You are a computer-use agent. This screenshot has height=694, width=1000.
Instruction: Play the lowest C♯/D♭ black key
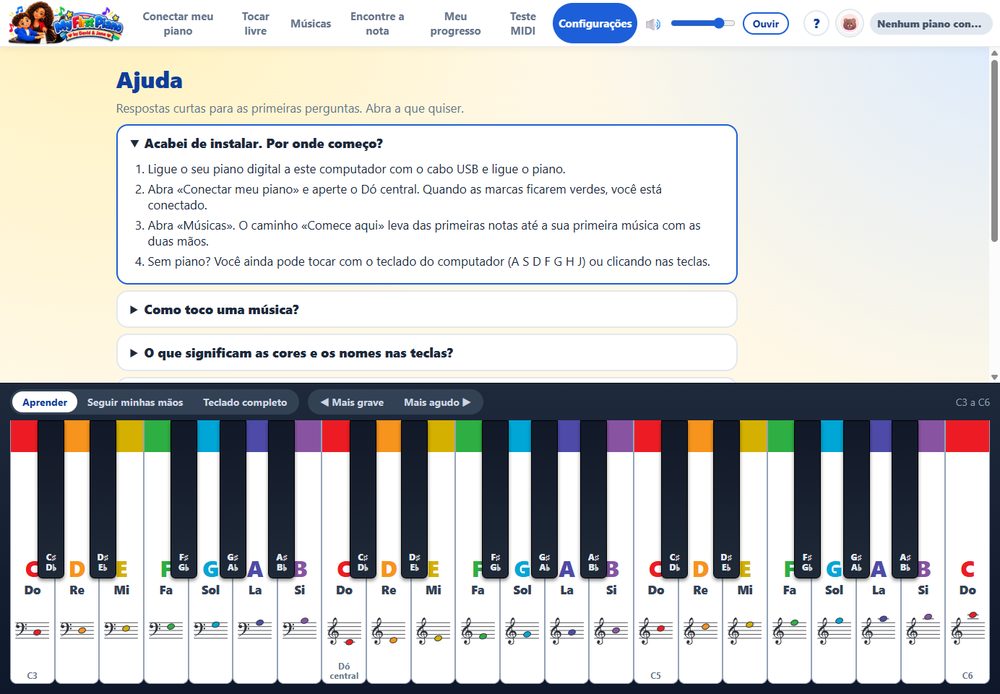point(51,498)
